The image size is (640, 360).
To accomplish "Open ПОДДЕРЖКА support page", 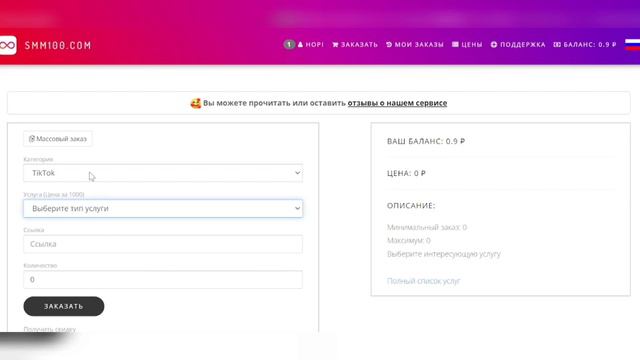I will (x=518, y=44).
